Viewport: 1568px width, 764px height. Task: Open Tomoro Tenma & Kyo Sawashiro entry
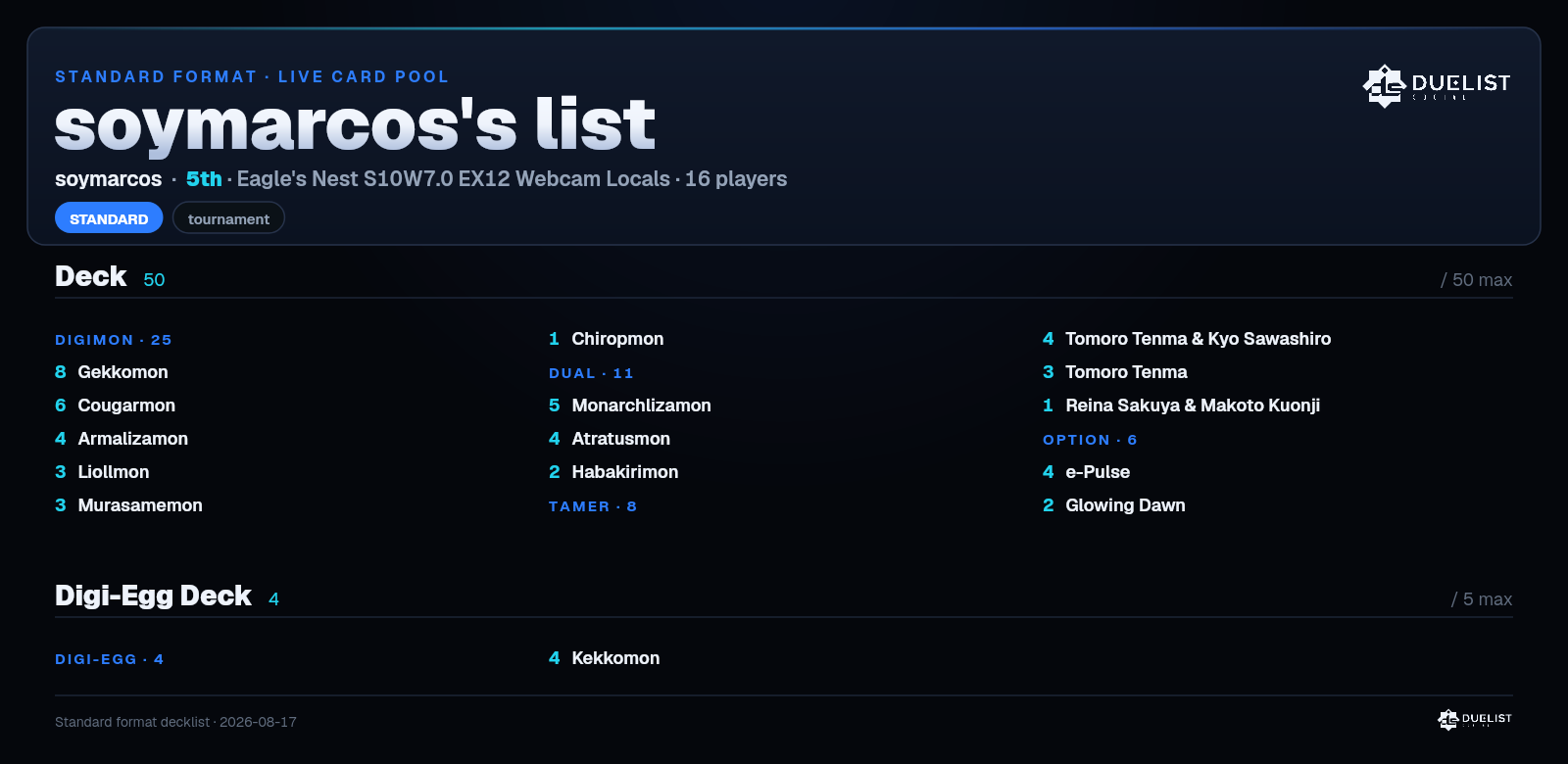click(x=1187, y=339)
